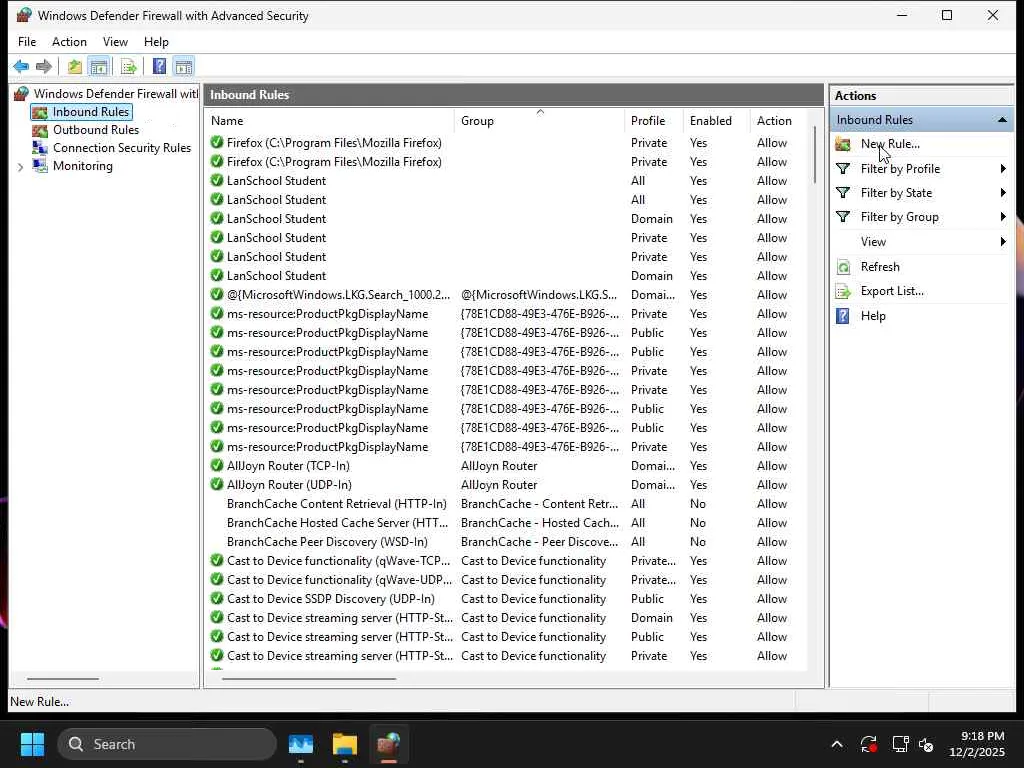
Task: Click the Monitoring tree icon
Action: tap(40, 166)
